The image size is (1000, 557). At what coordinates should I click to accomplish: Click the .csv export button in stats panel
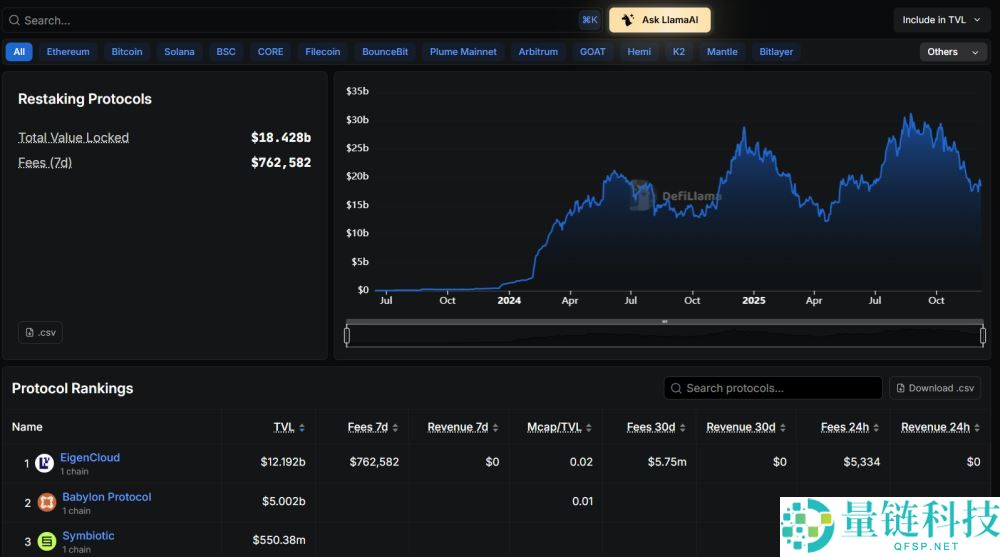pos(40,332)
